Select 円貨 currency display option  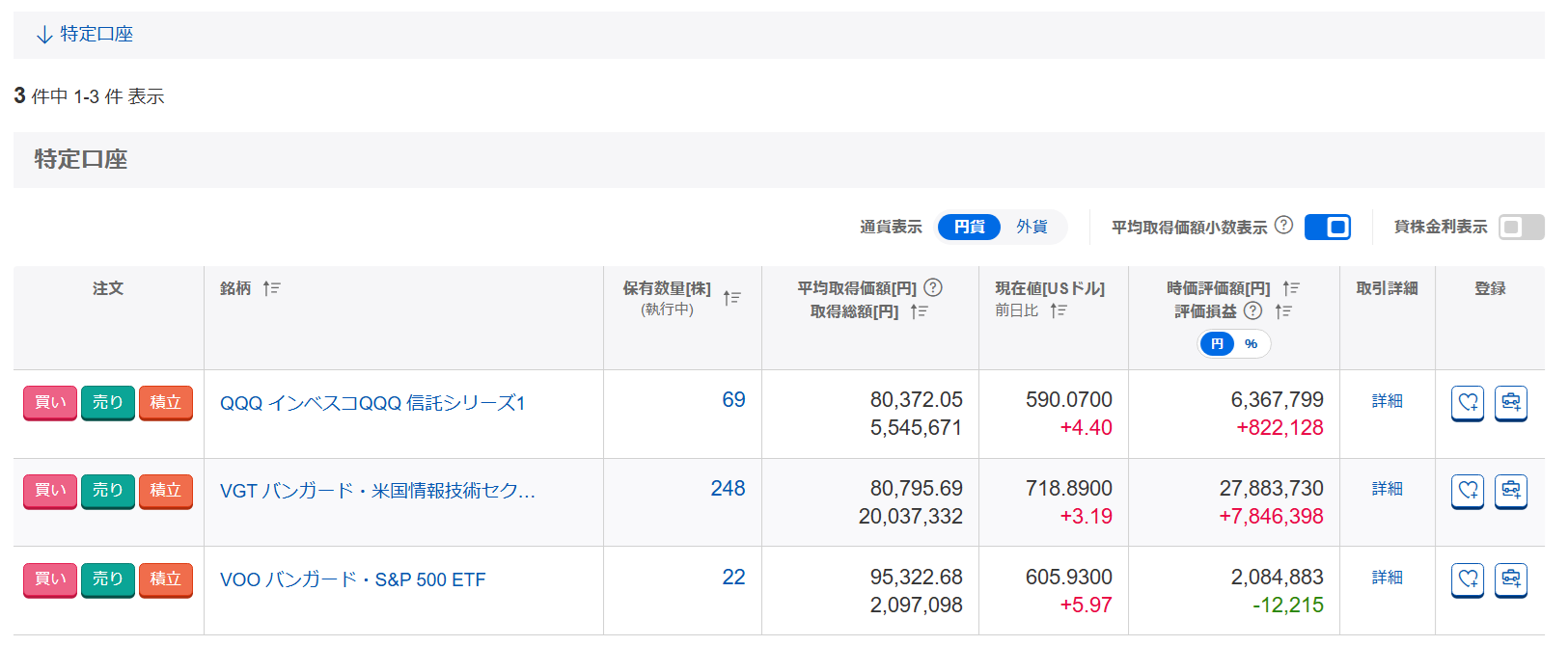click(x=969, y=227)
